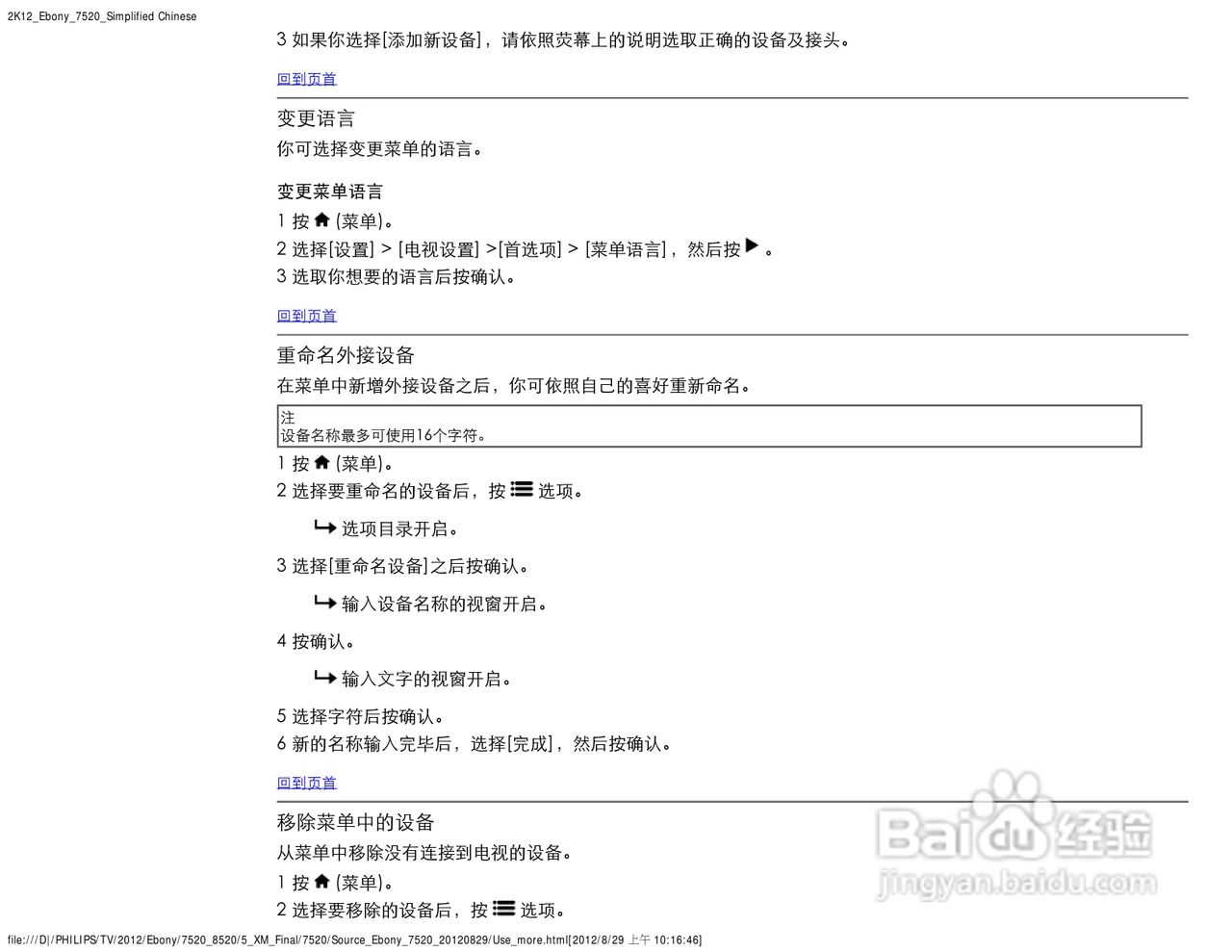Click text 你可选择变更菜单的语言
Screen dimensions: 1232x952
[380, 149]
